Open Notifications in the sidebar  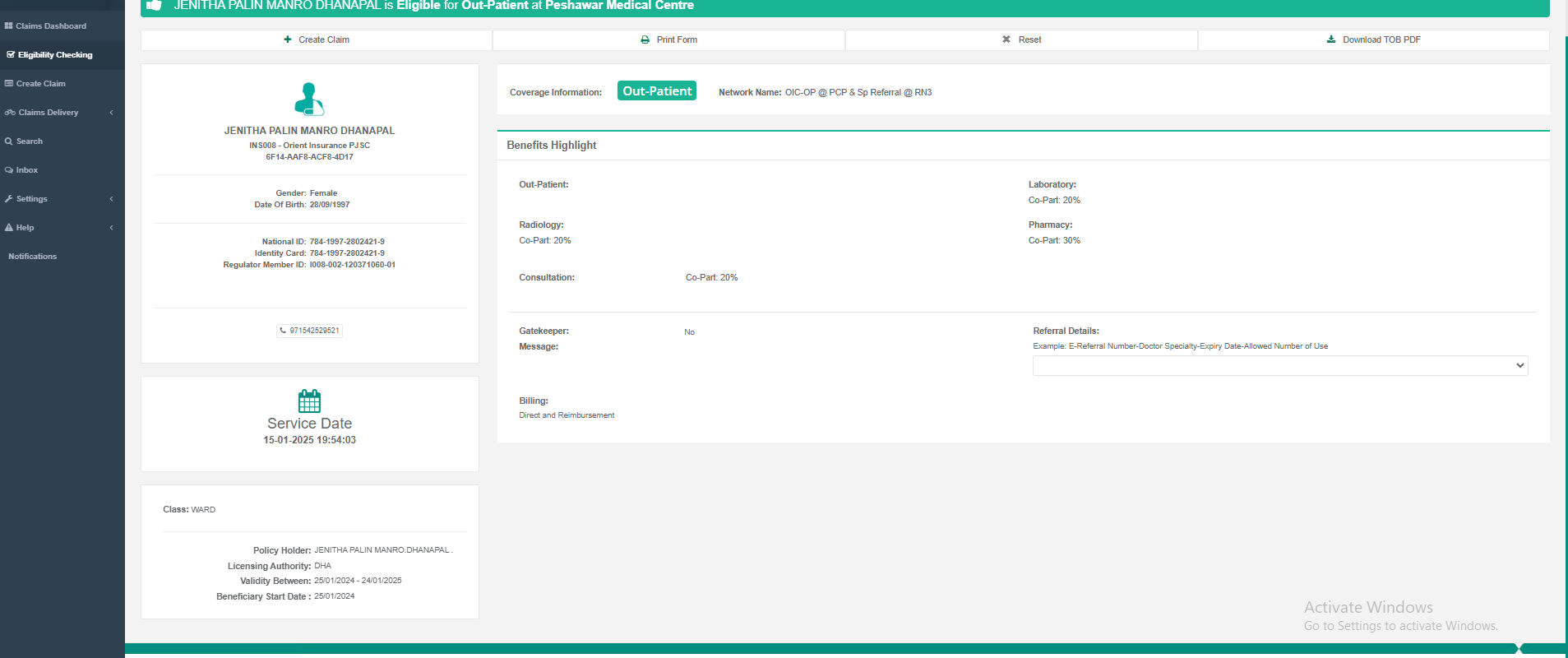pos(33,257)
